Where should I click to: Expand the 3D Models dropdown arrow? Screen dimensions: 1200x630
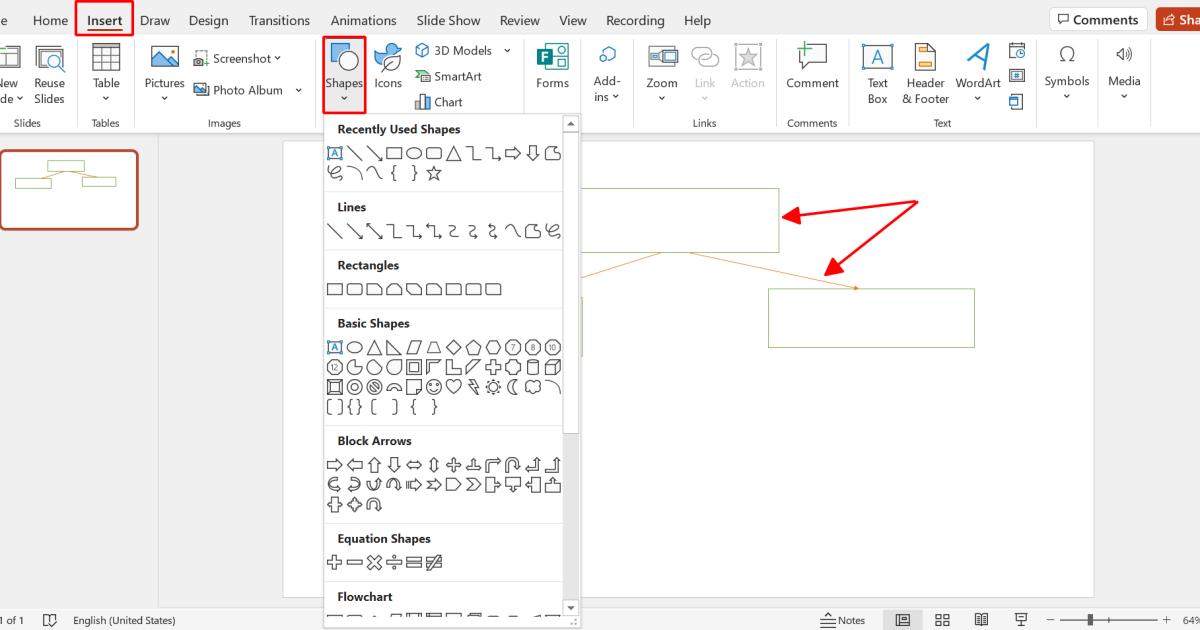click(506, 50)
